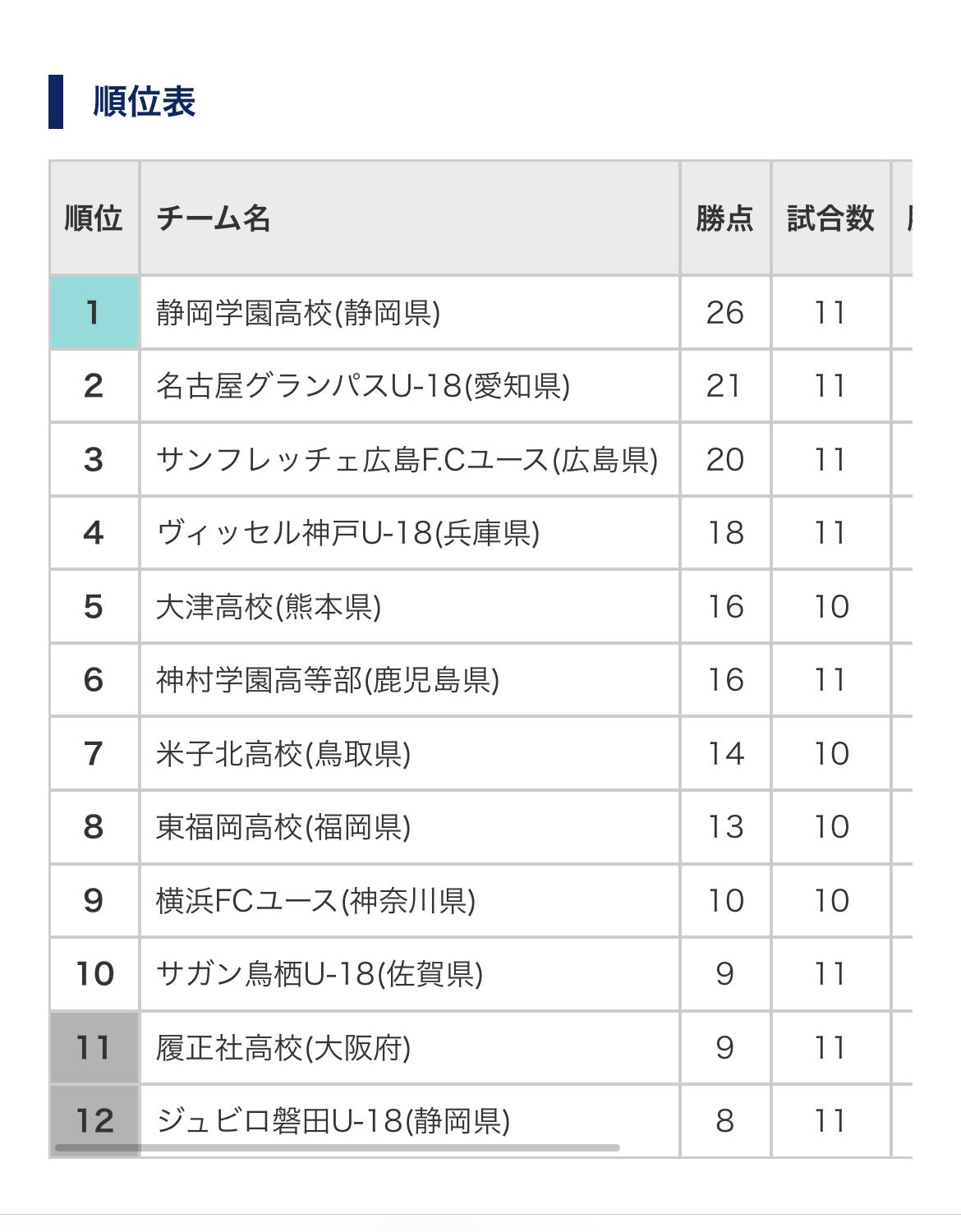Click the チーム名 column header
This screenshot has width=961, height=1232.
(x=214, y=218)
